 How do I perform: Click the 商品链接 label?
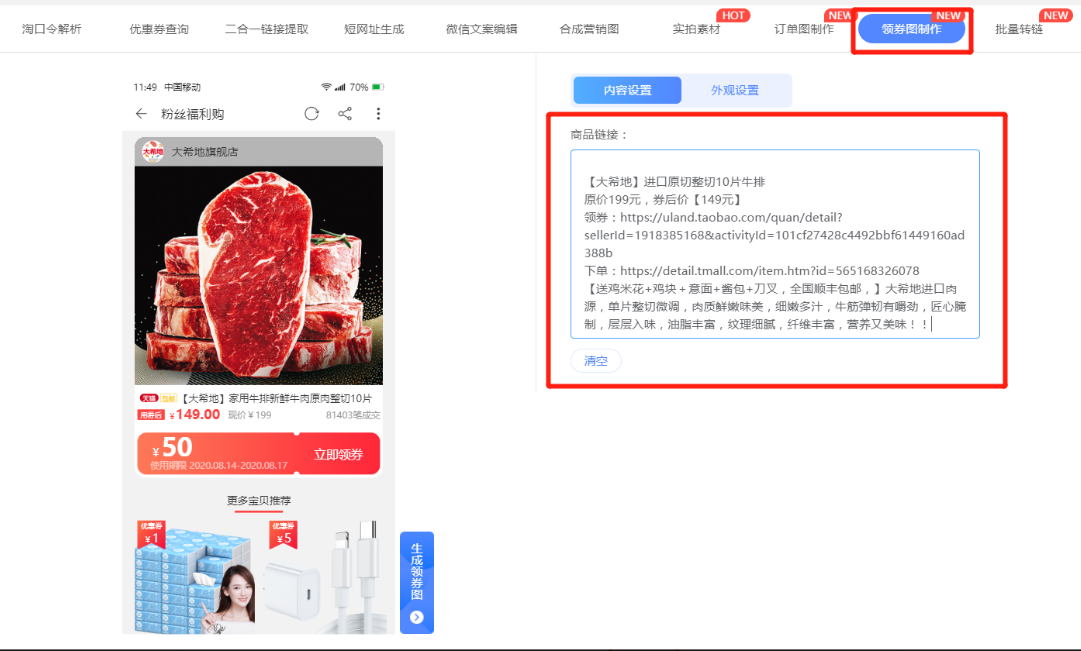[598, 134]
